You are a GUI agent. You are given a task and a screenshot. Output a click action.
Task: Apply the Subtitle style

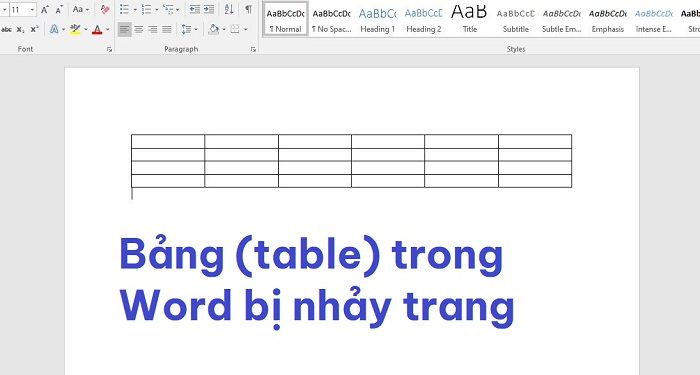tap(516, 19)
